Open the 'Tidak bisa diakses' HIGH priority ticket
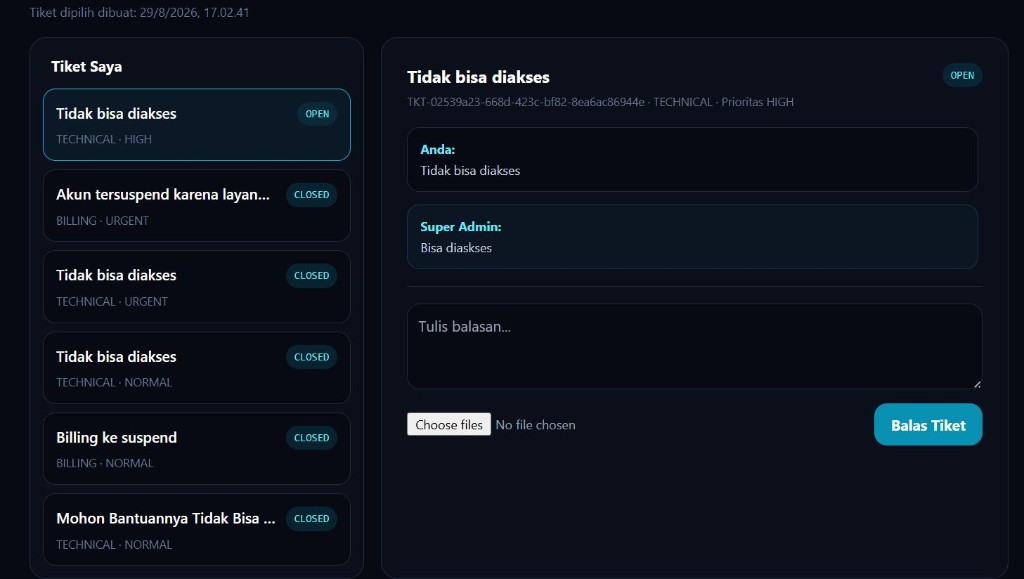The image size is (1024, 579). 197,125
